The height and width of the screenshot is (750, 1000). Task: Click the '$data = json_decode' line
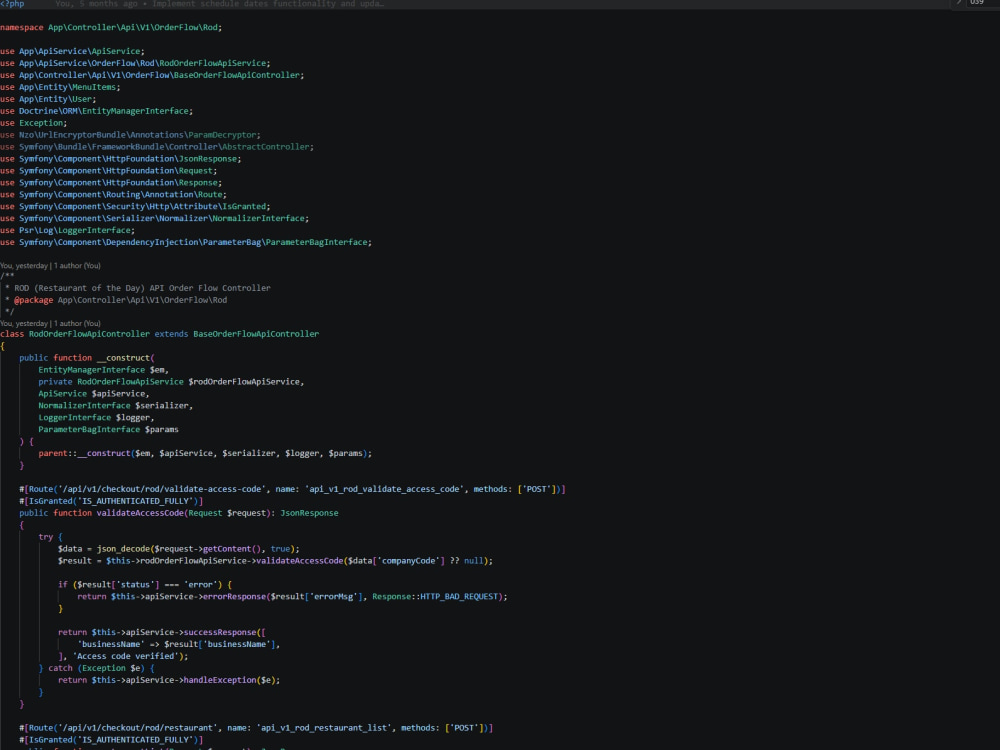click(x=179, y=549)
